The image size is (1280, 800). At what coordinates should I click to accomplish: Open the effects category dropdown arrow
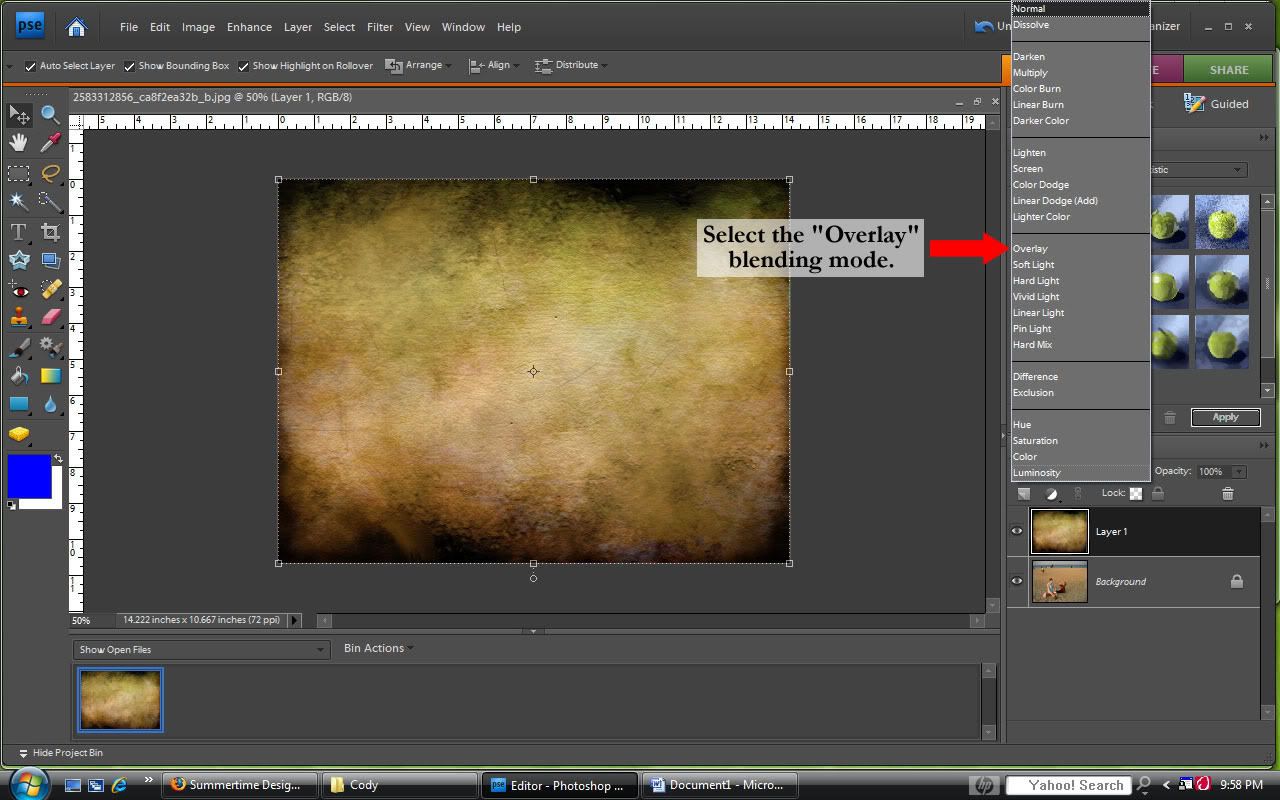[1239, 170]
